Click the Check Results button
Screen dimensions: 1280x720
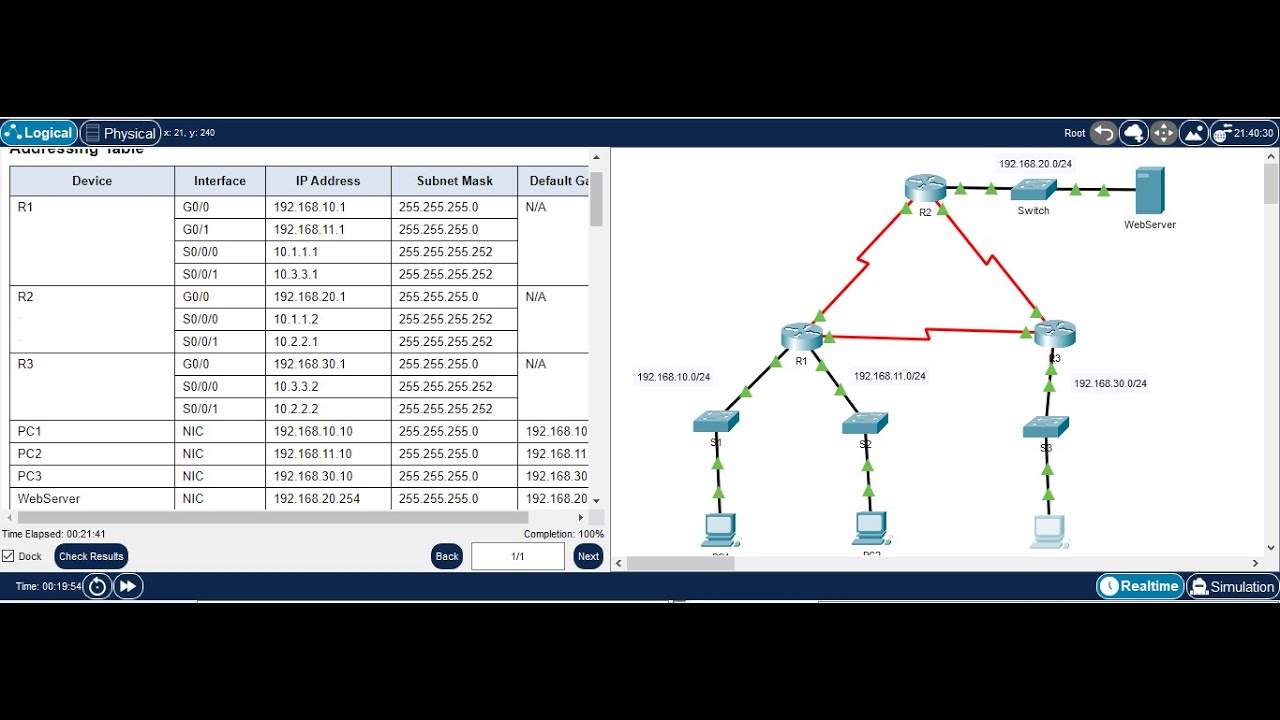pyautogui.click(x=91, y=556)
